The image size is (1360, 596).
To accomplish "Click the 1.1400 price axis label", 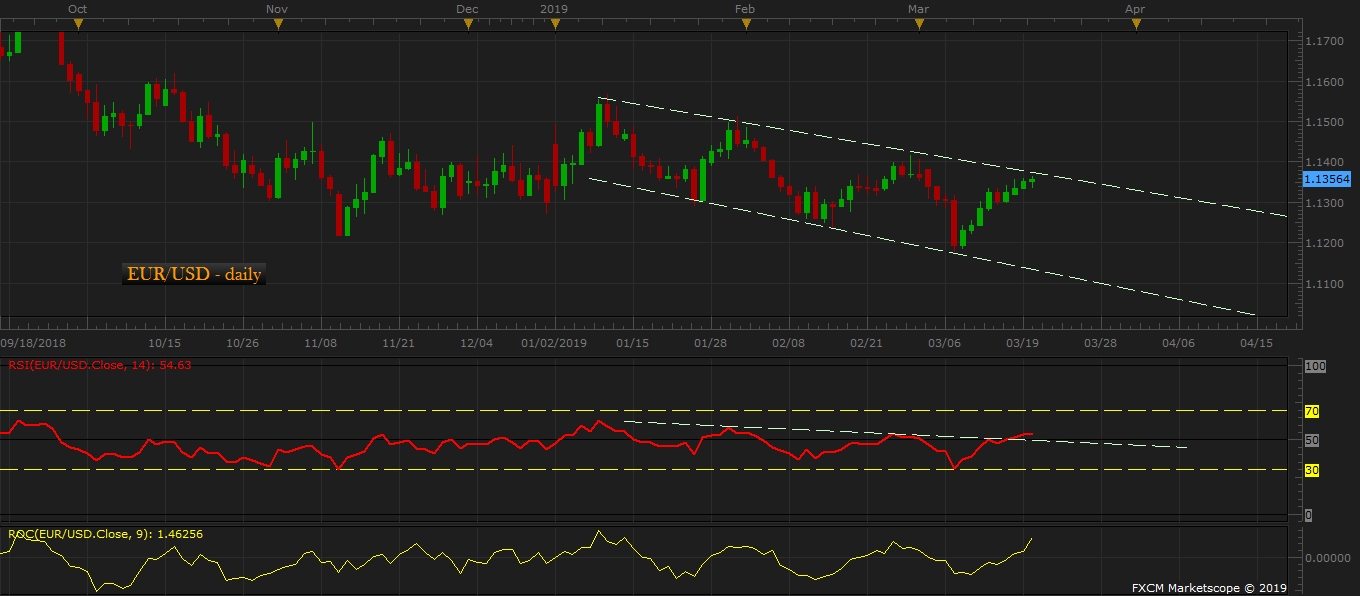I will 1323,162.
